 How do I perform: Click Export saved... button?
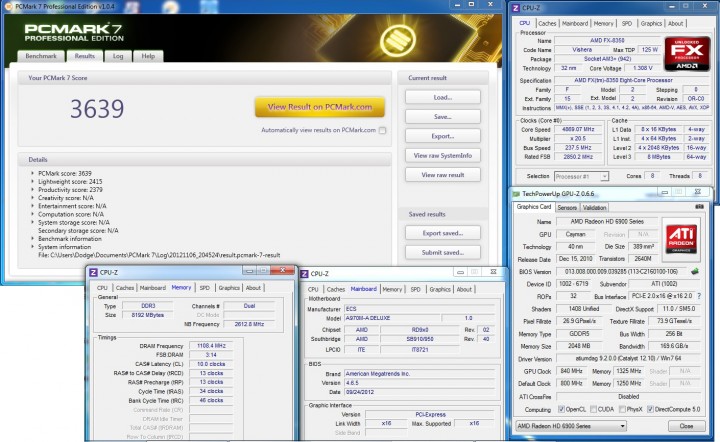443,233
